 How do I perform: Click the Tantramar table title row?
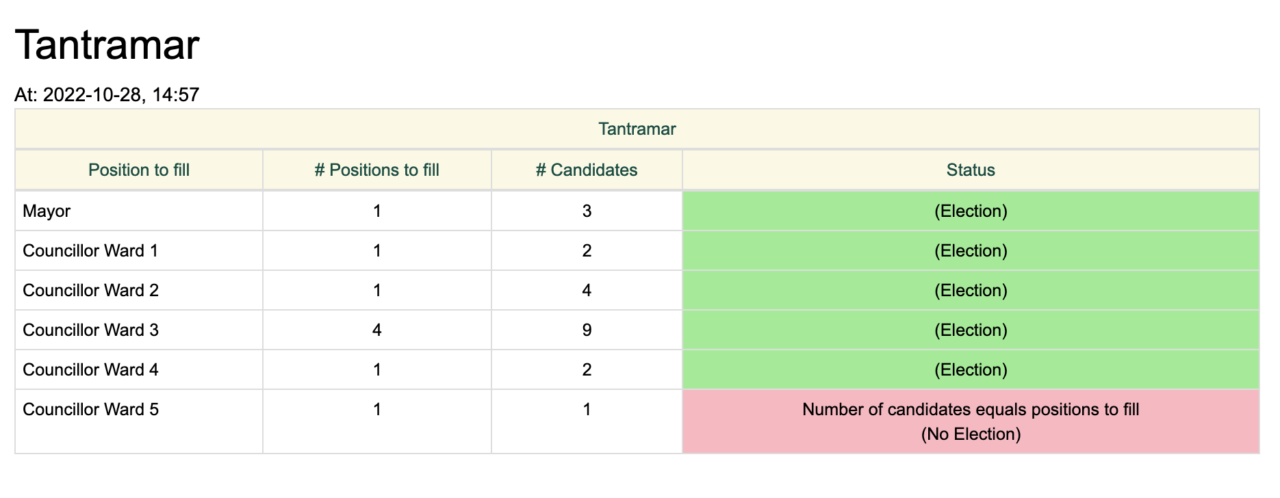pos(637,129)
